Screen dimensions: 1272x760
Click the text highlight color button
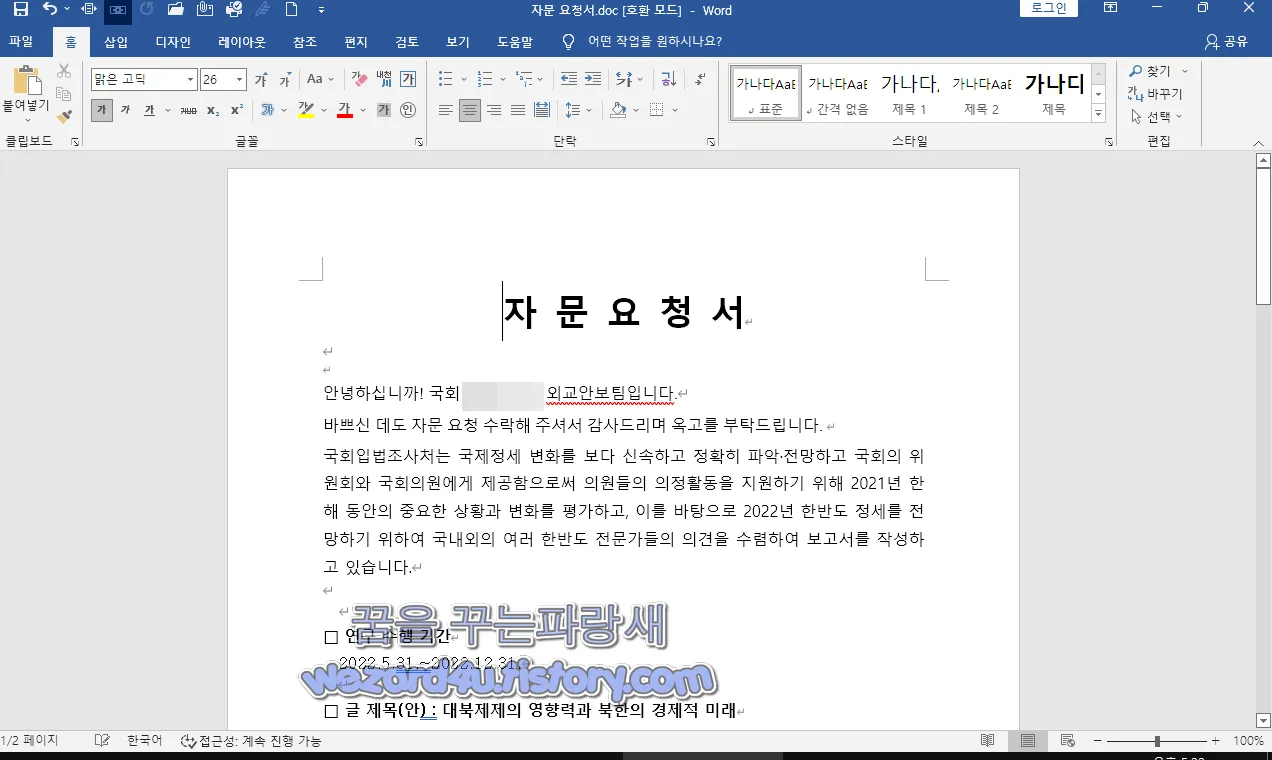[306, 110]
